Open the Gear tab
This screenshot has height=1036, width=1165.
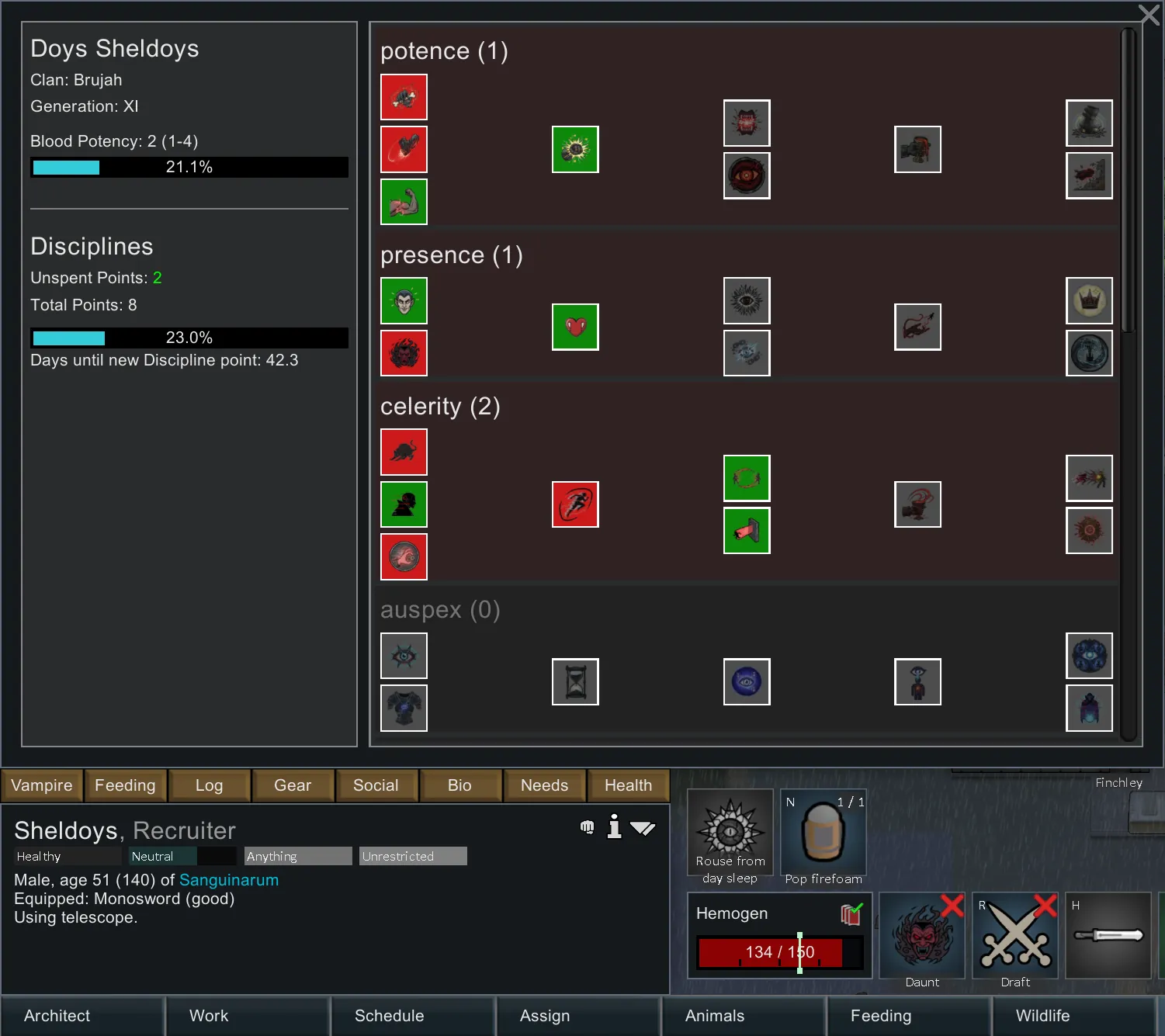(293, 785)
